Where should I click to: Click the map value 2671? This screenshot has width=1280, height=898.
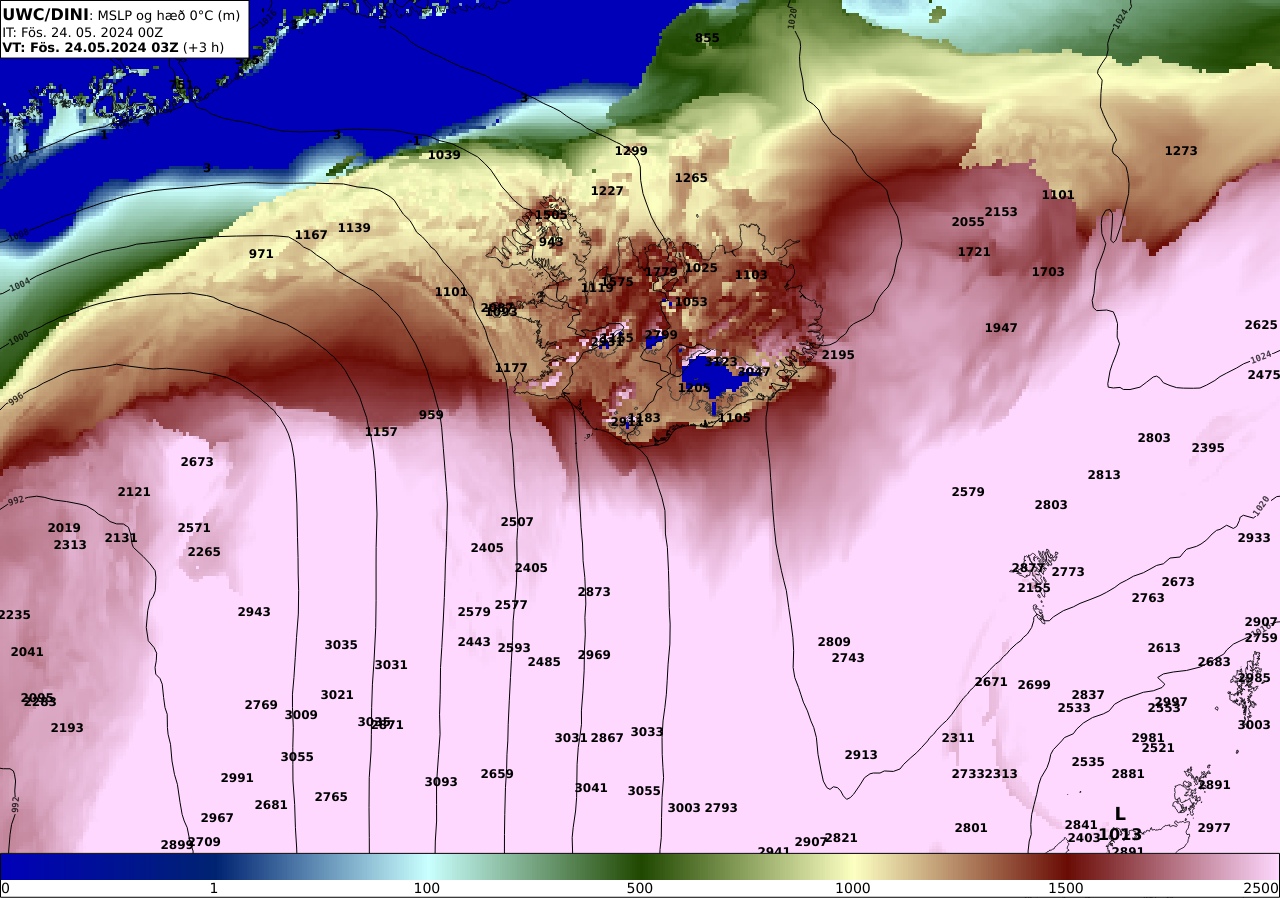pos(991,682)
